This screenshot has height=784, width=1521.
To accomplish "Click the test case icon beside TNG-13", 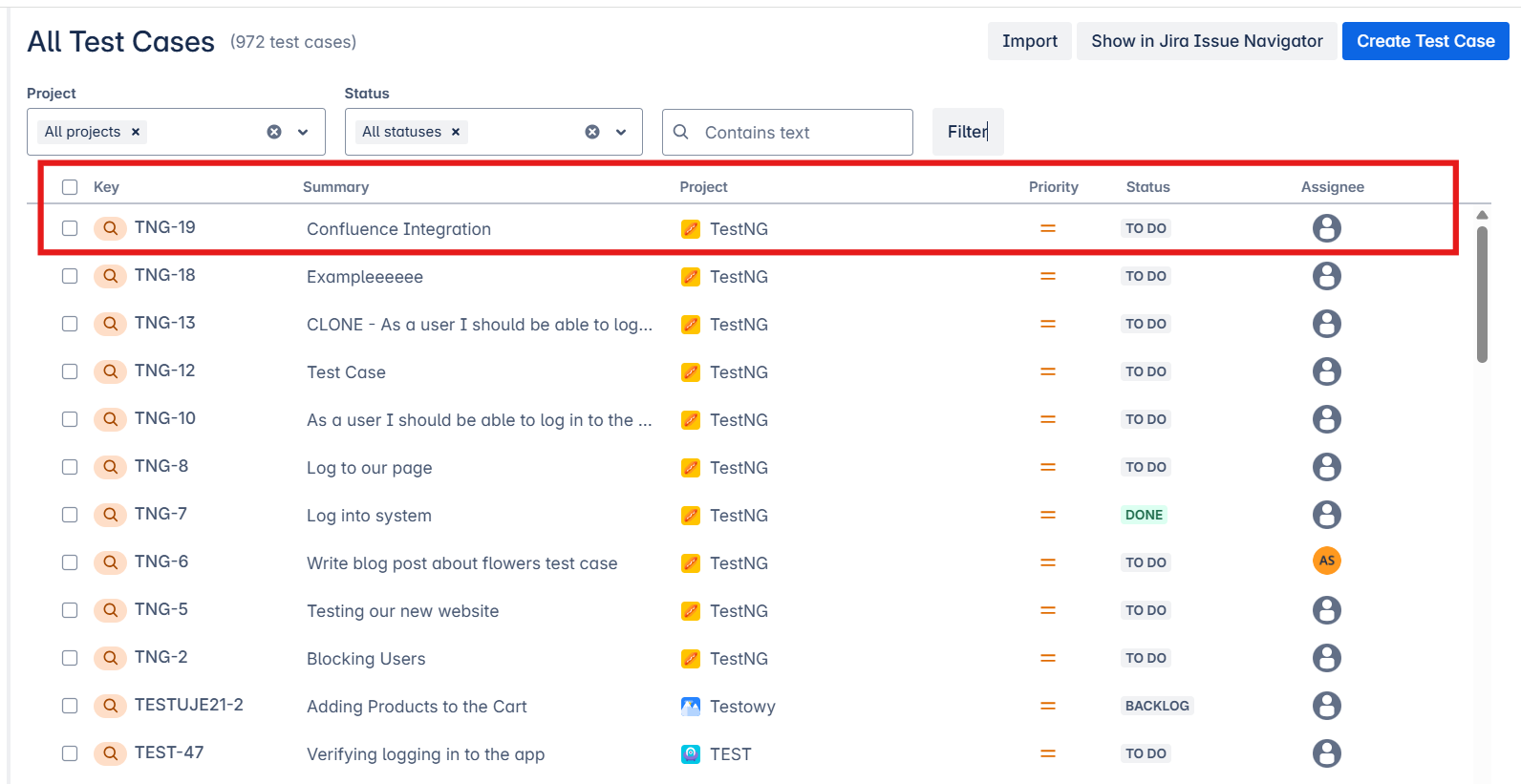I will tap(110, 324).
